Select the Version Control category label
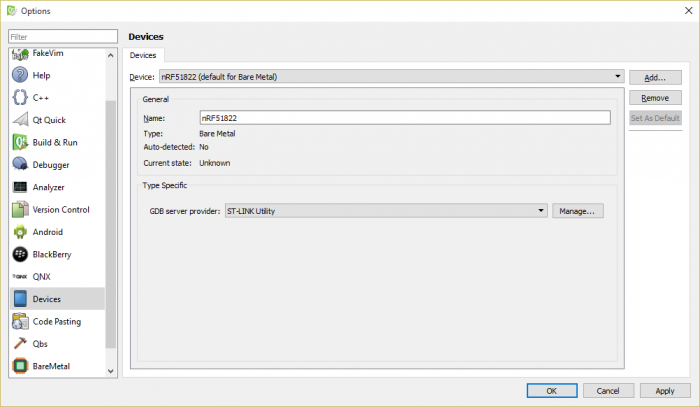700x407 pixels. pyautogui.click(x=61, y=209)
